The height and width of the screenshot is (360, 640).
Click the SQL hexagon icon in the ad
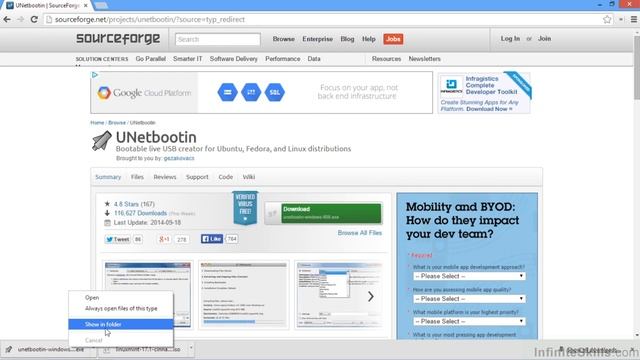coord(275,92)
